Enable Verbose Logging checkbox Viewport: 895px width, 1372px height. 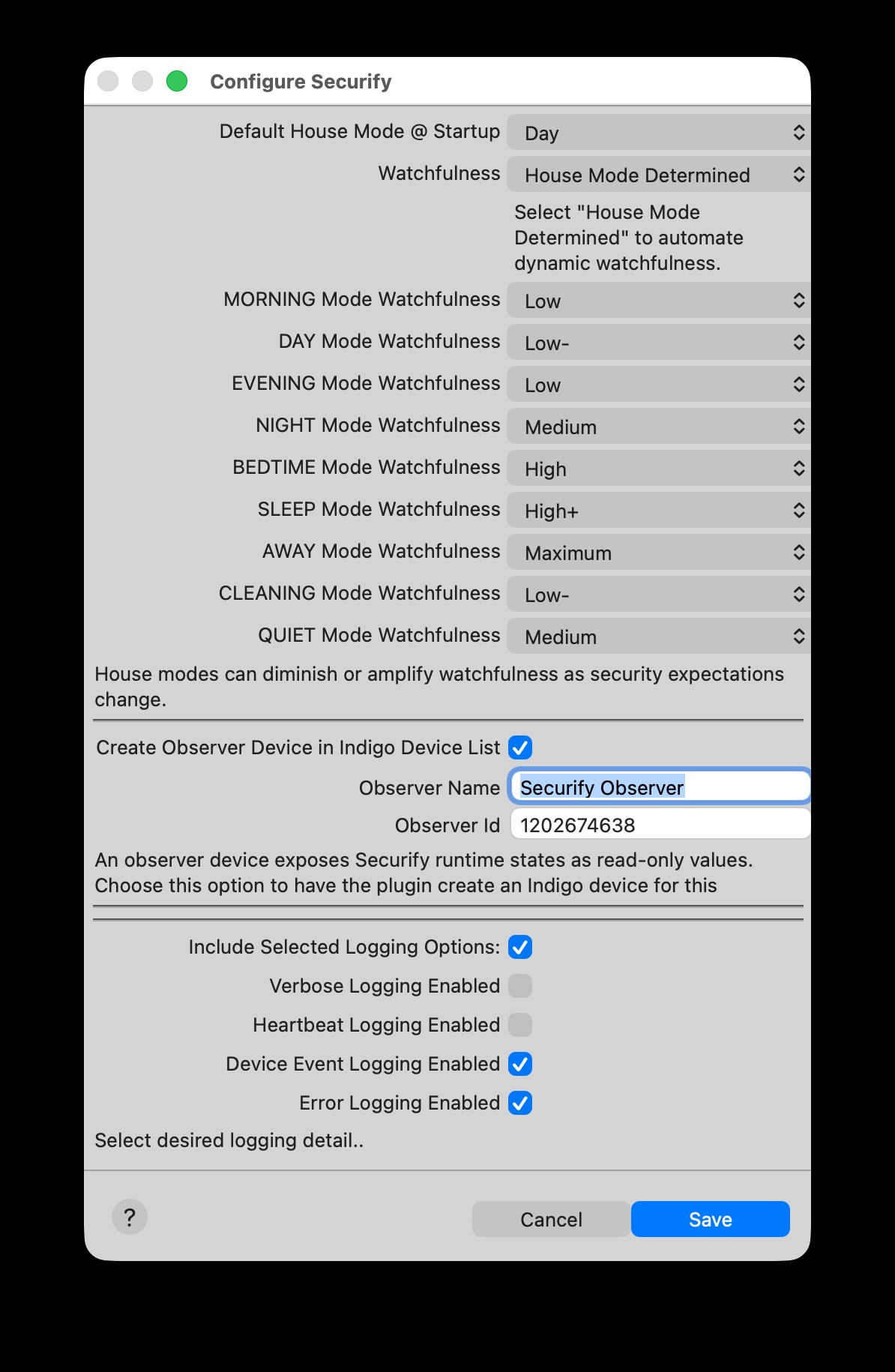click(520, 986)
